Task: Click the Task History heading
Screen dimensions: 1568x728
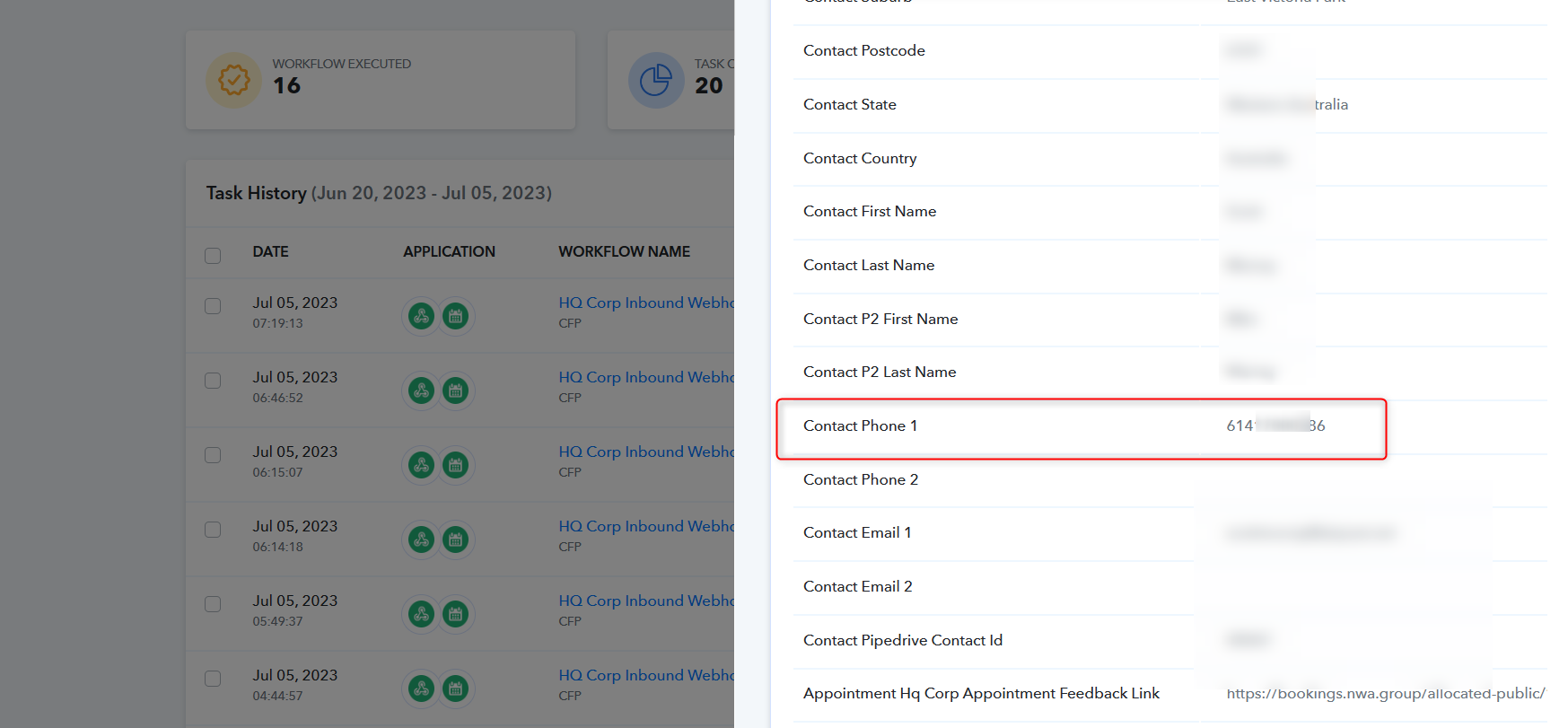Action: coord(379,193)
